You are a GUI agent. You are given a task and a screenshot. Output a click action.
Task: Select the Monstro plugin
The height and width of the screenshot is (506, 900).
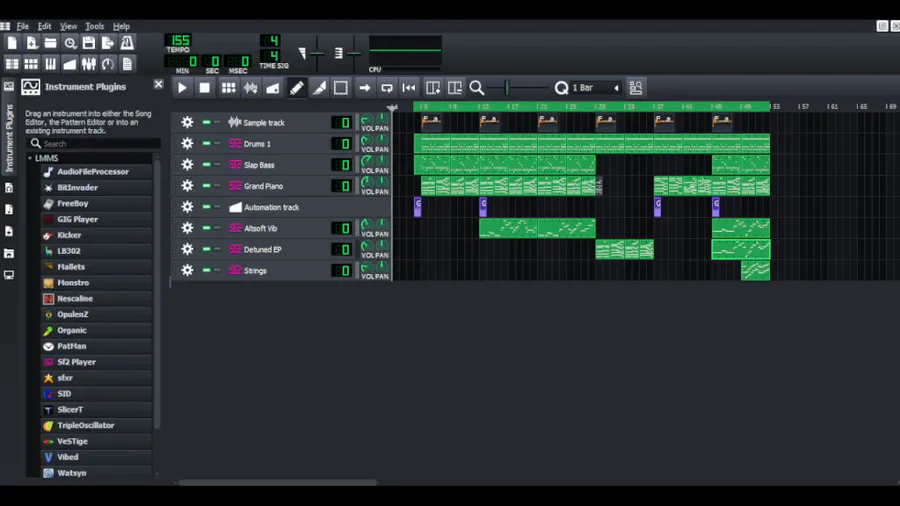[x=96, y=283]
